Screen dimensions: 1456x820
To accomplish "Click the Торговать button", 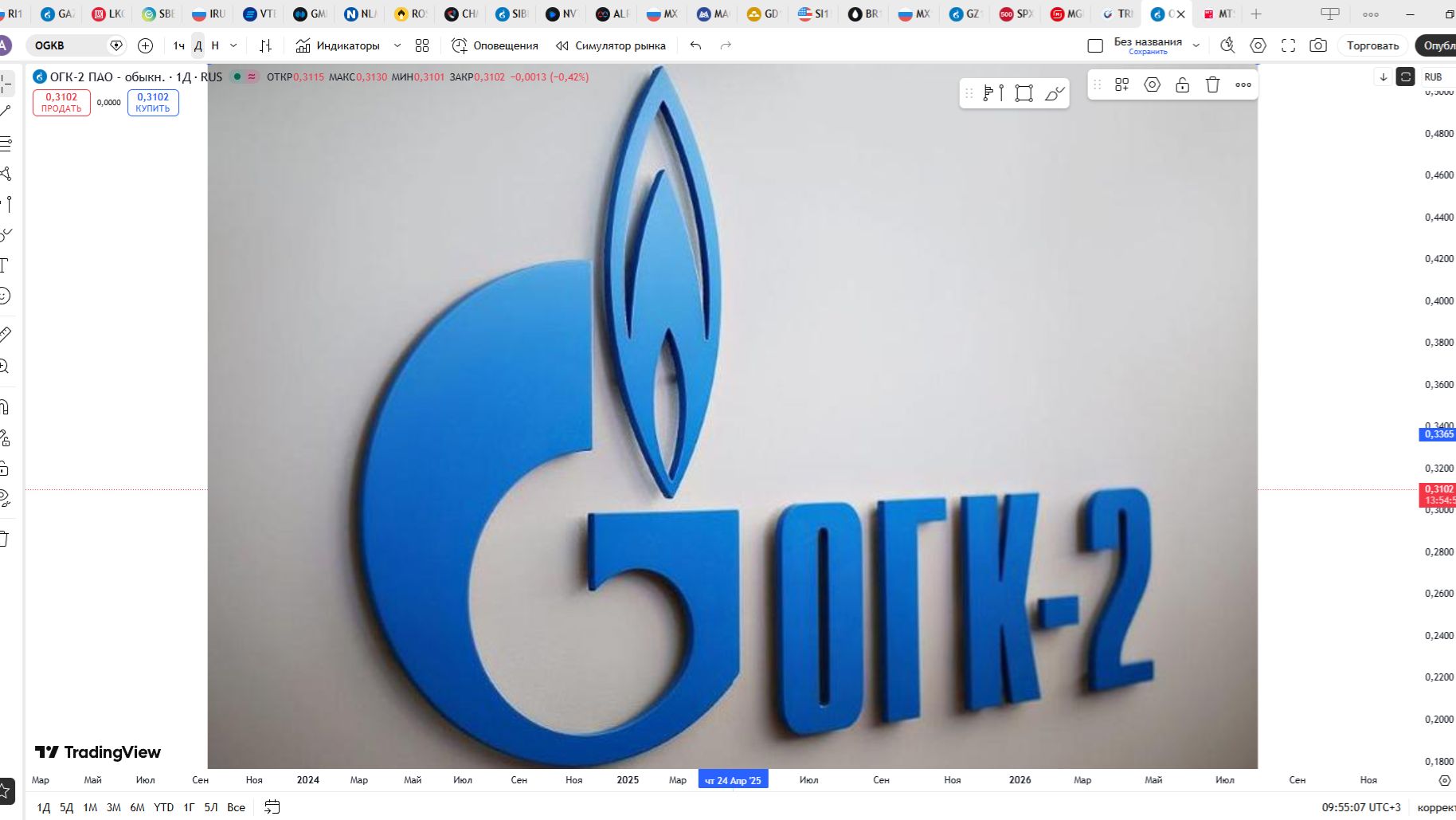I will pos(1372,45).
